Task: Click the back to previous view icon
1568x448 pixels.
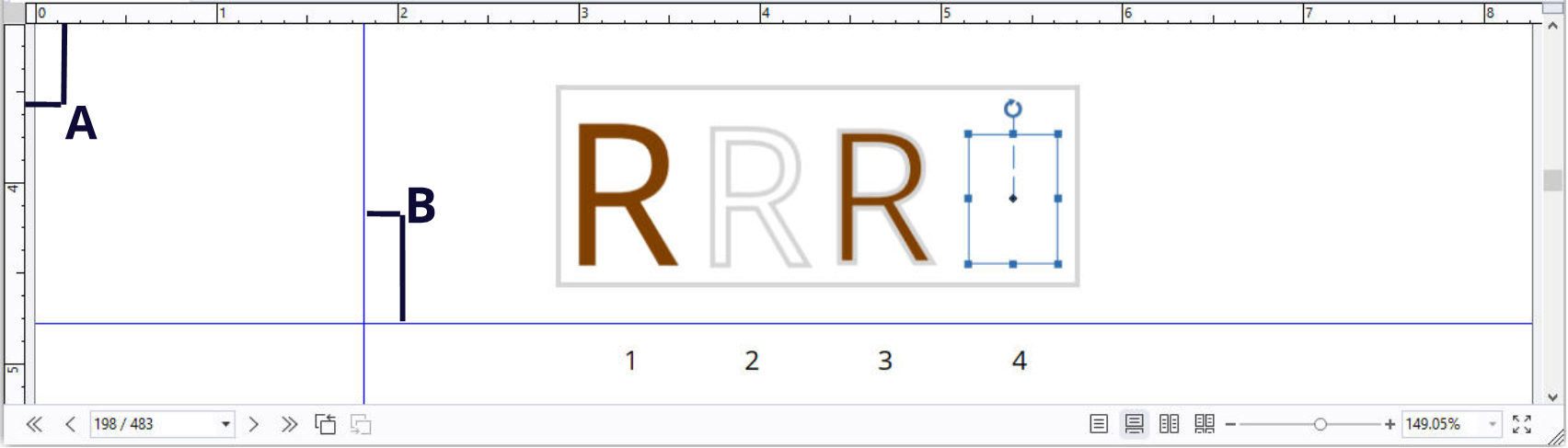Action: [325, 424]
